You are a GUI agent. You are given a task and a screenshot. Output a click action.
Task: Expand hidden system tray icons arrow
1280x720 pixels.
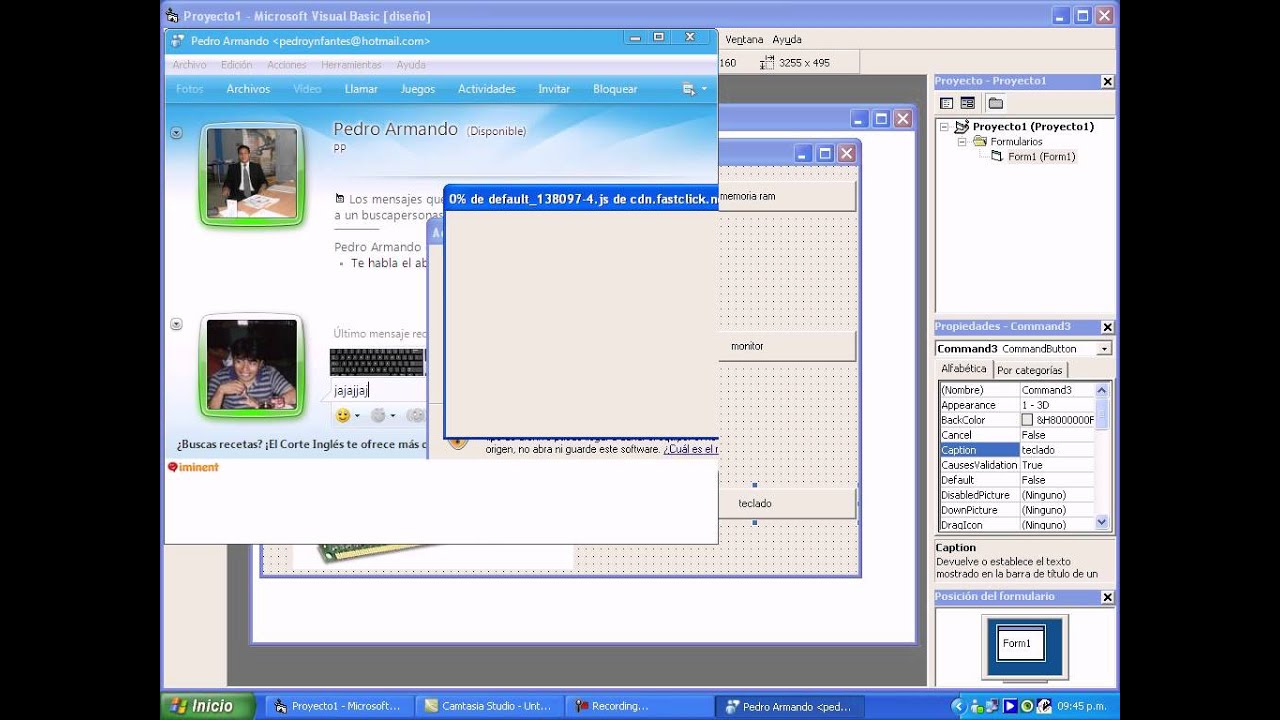[x=957, y=706]
